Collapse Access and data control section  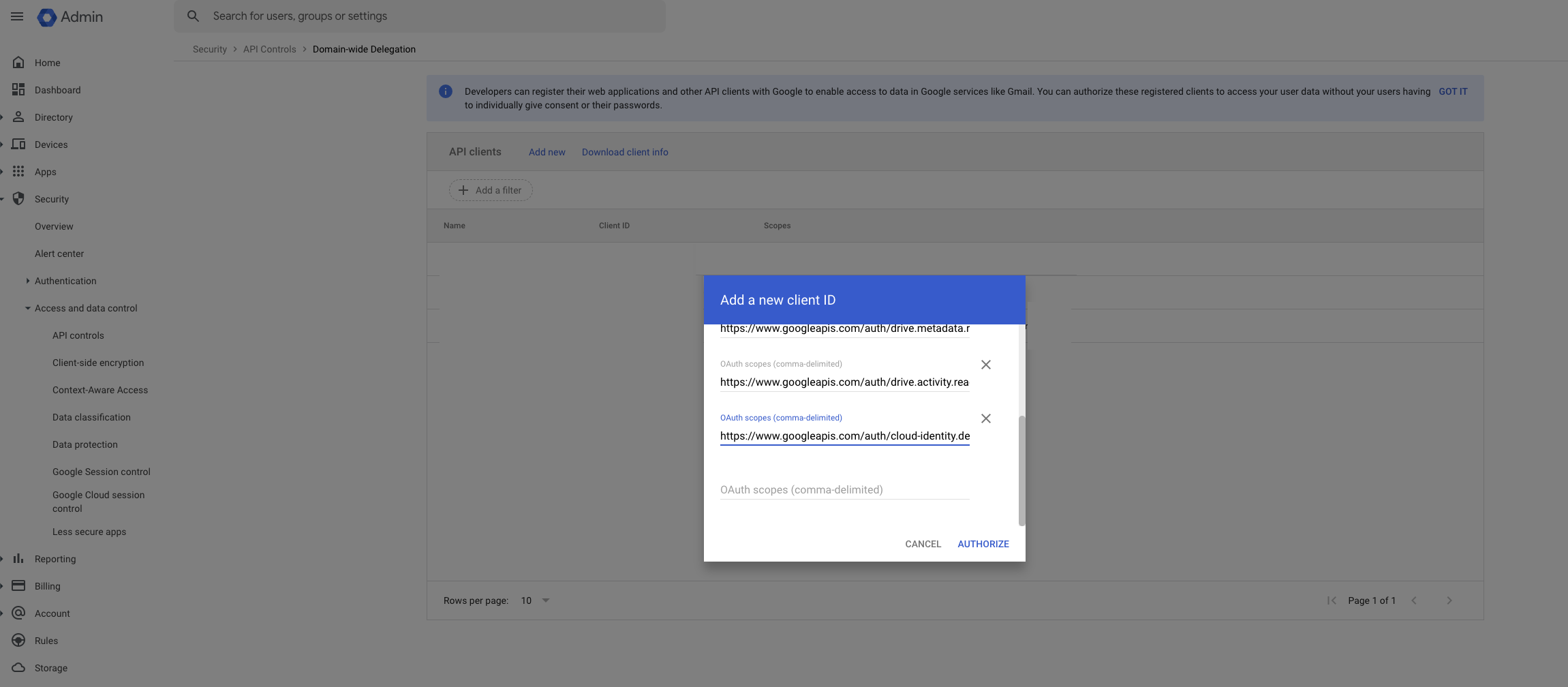pyautogui.click(x=28, y=308)
